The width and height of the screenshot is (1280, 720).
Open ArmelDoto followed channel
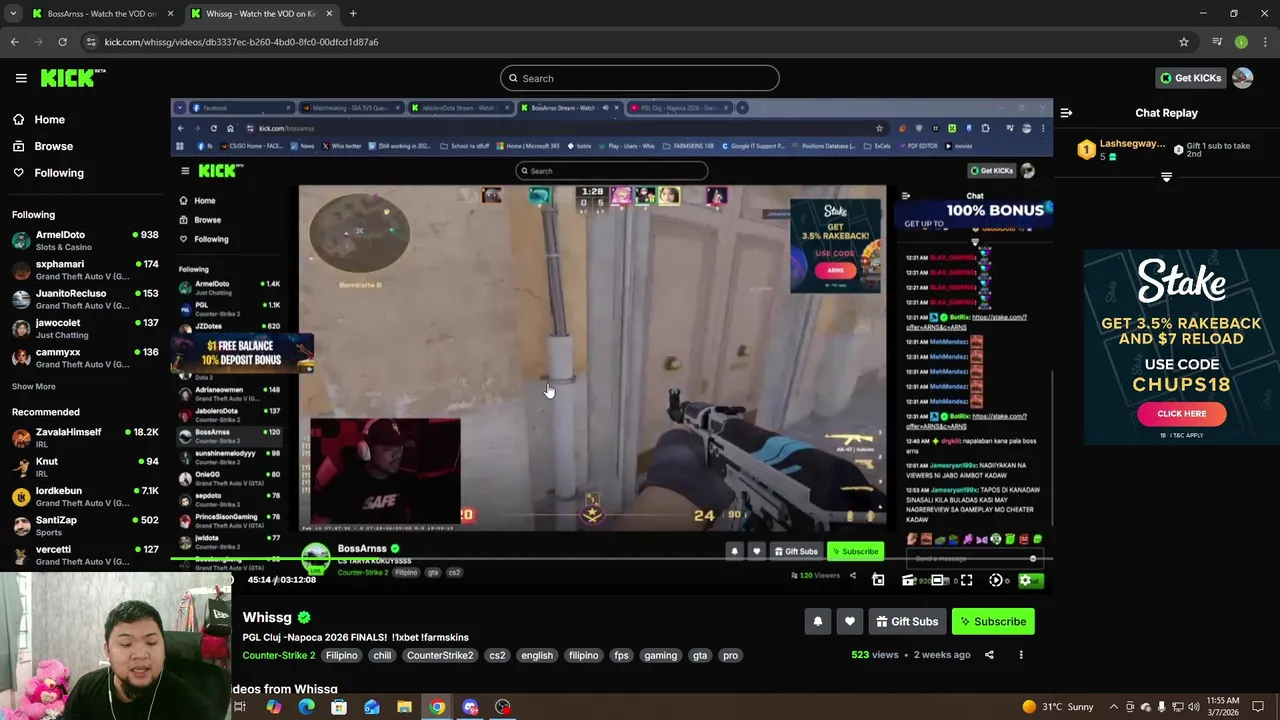85,240
